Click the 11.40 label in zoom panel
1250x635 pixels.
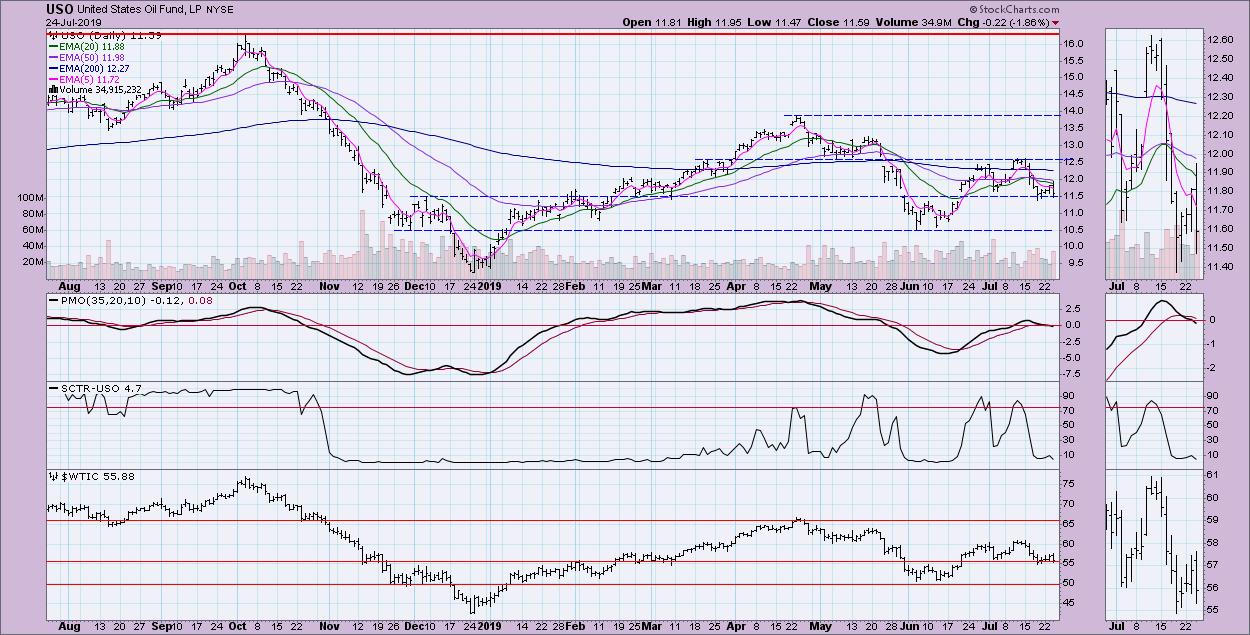coord(1220,267)
